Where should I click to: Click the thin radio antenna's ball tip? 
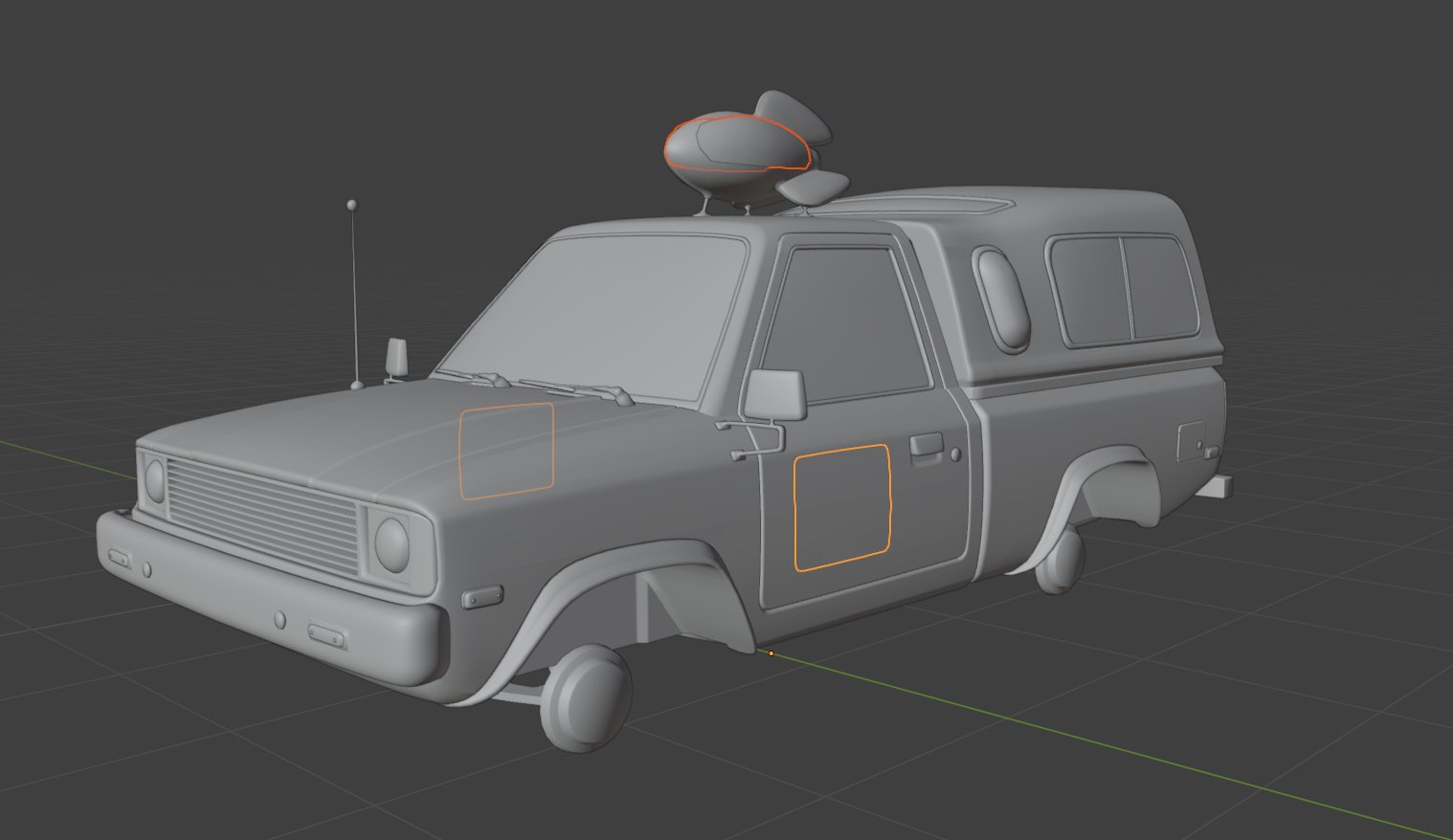coord(352,205)
